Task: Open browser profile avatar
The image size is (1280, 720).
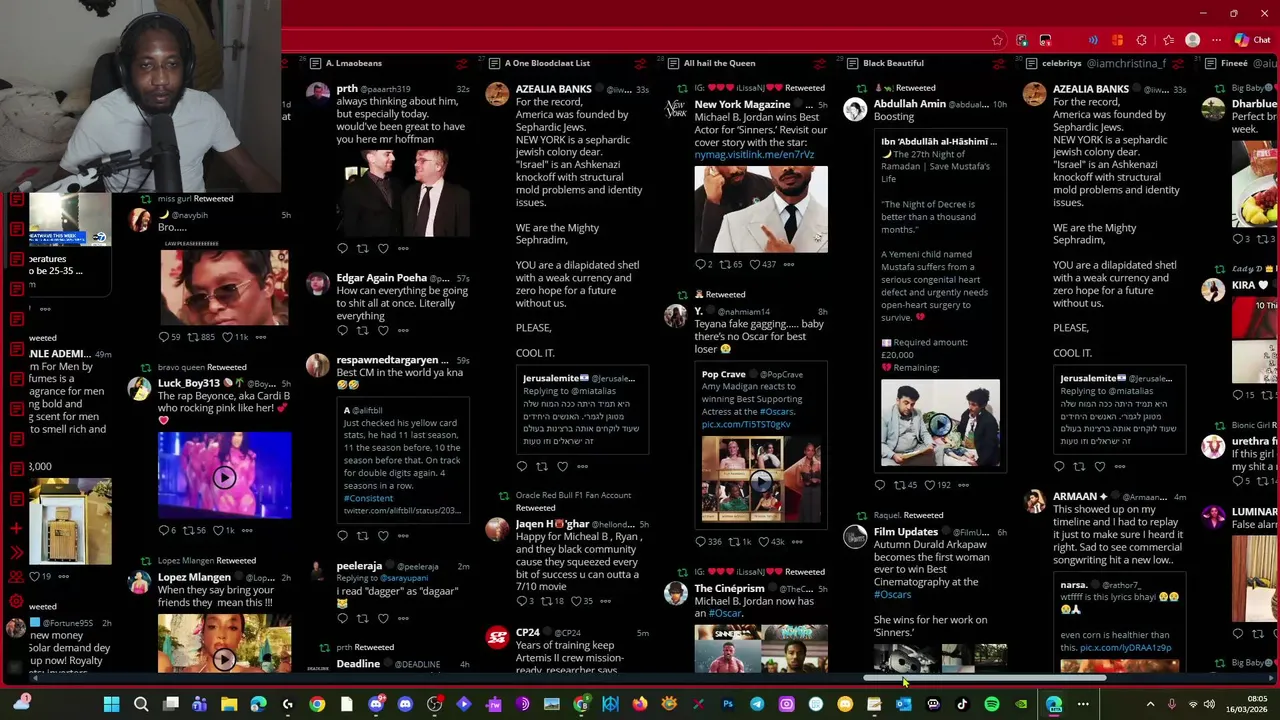Action: click(x=1192, y=40)
